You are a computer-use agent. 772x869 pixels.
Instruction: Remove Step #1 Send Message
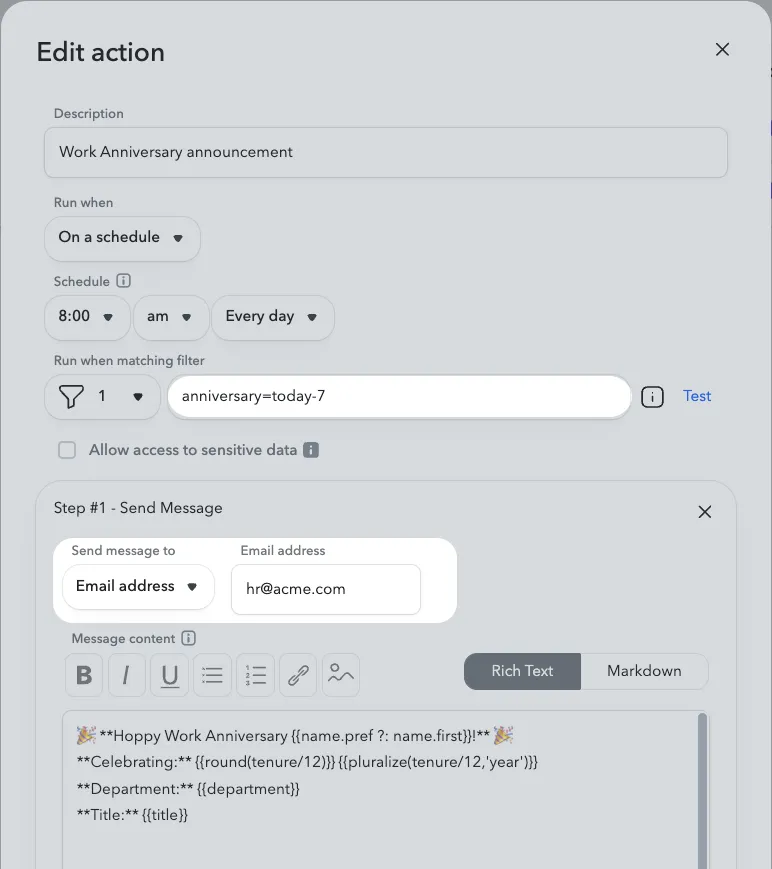pyautogui.click(x=704, y=512)
